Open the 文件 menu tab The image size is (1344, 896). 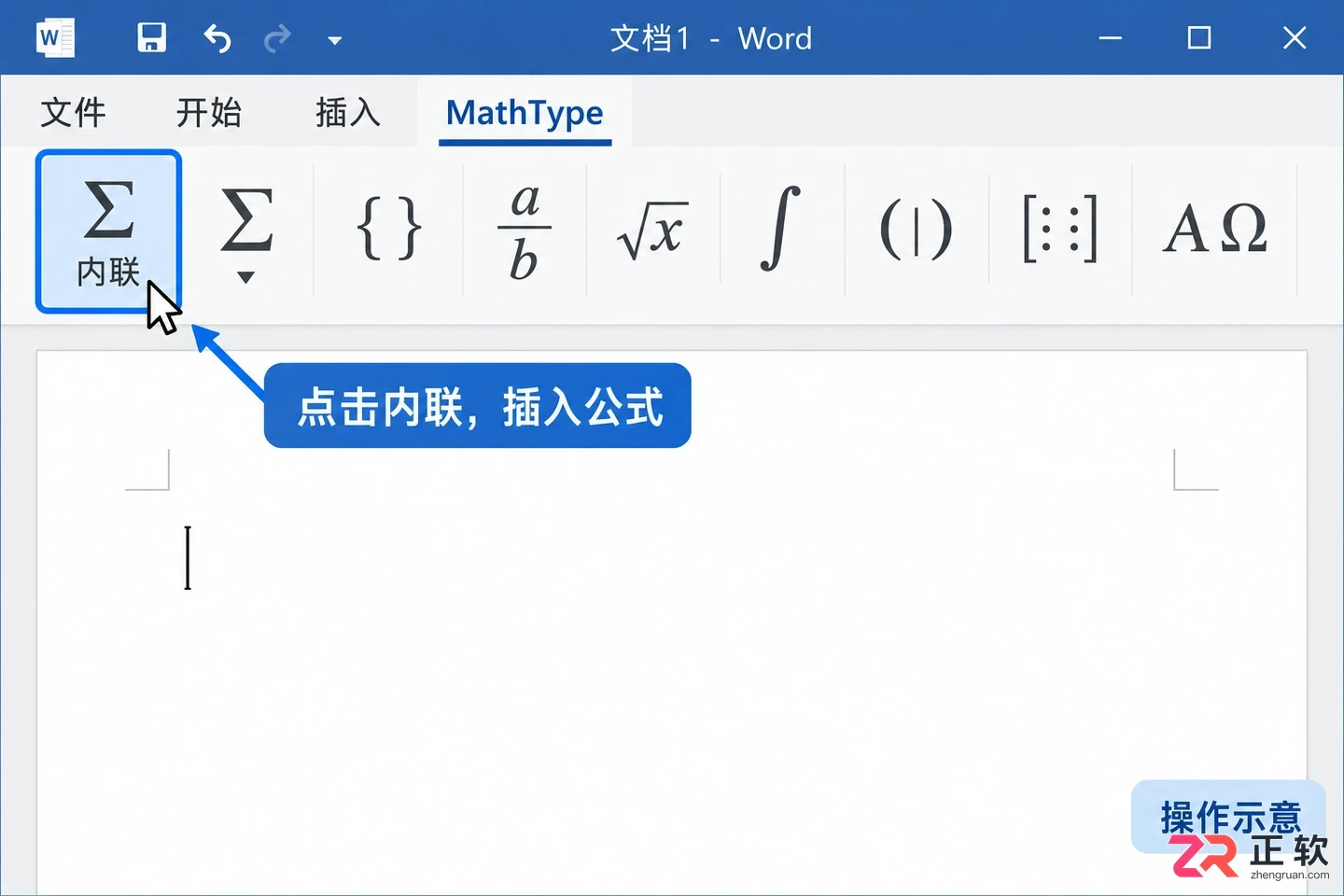(74, 112)
